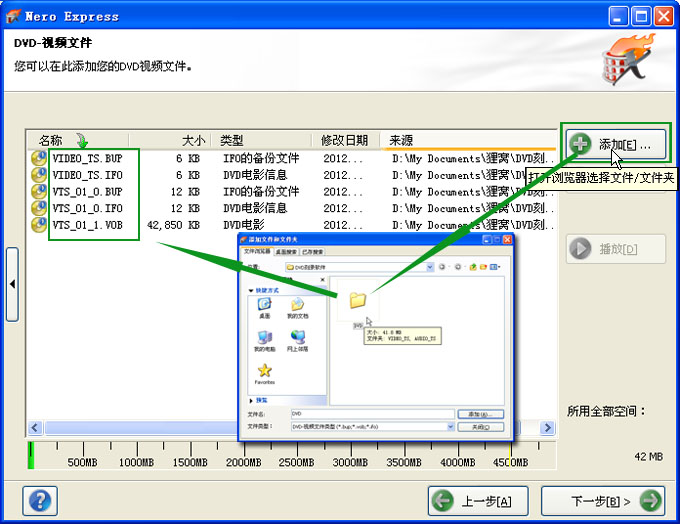Screen dimensions: 680x524
Task: Select VTS_01_1.VOB file icon
Action: pyautogui.click(x=39, y=226)
